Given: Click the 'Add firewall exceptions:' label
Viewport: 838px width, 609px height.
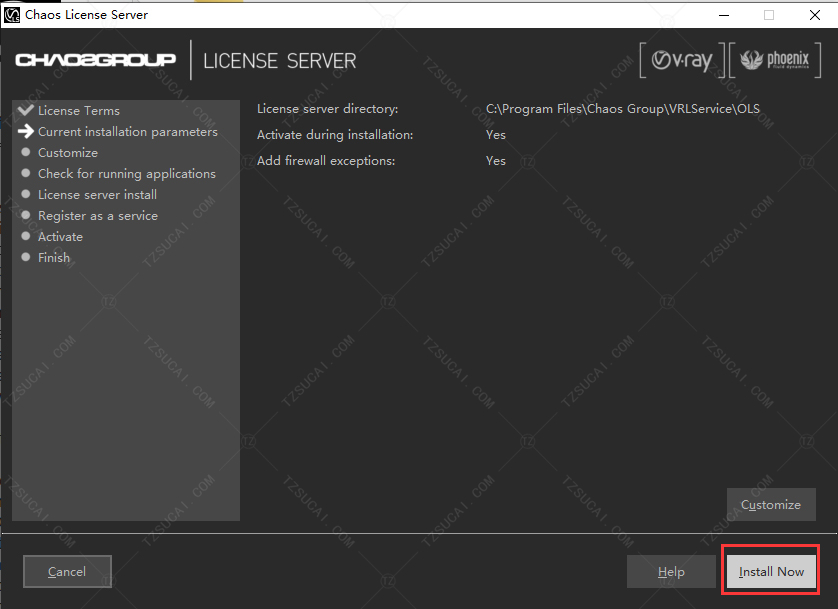Looking at the screenshot, I should [x=326, y=161].
